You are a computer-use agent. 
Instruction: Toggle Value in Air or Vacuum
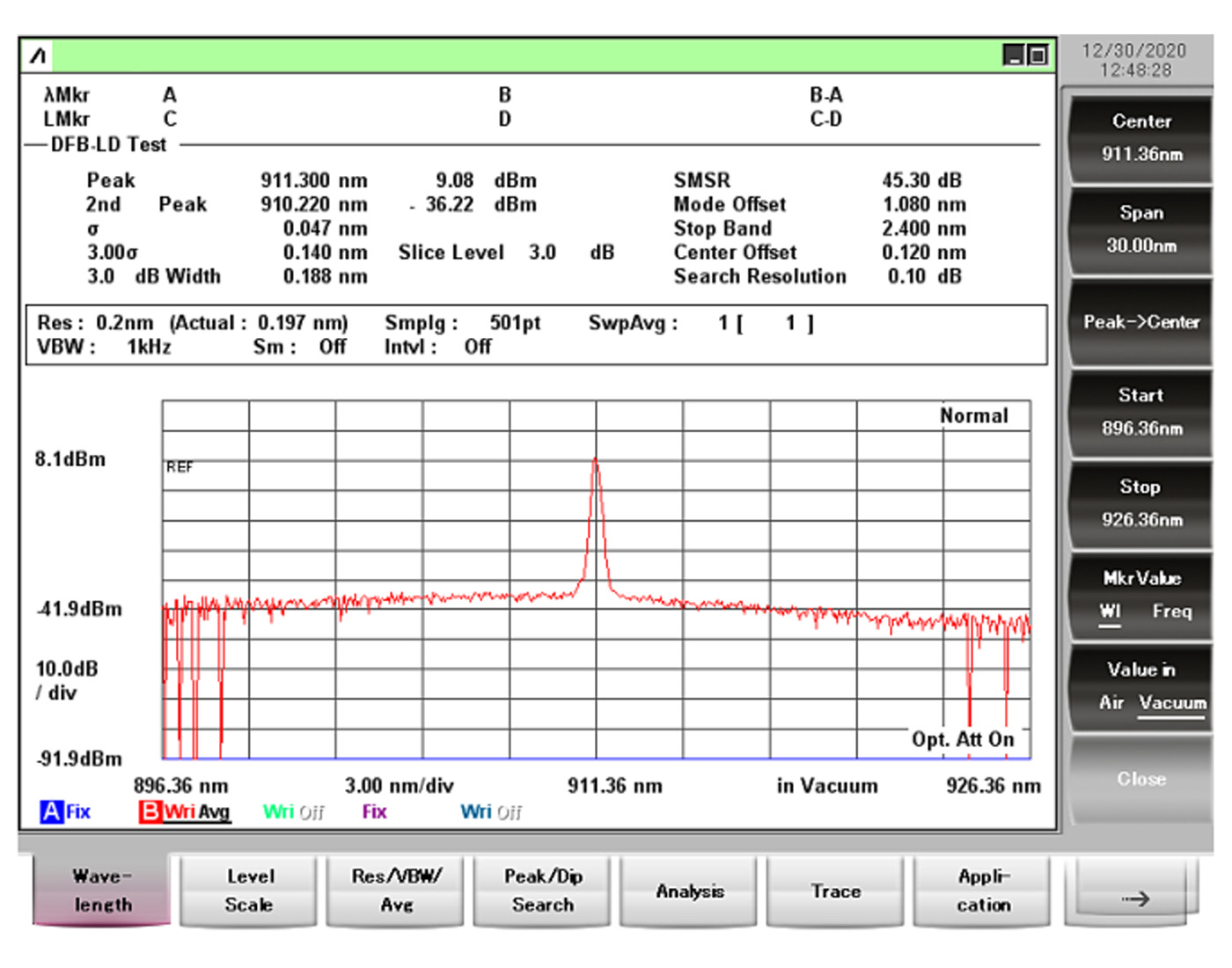coord(1140,687)
